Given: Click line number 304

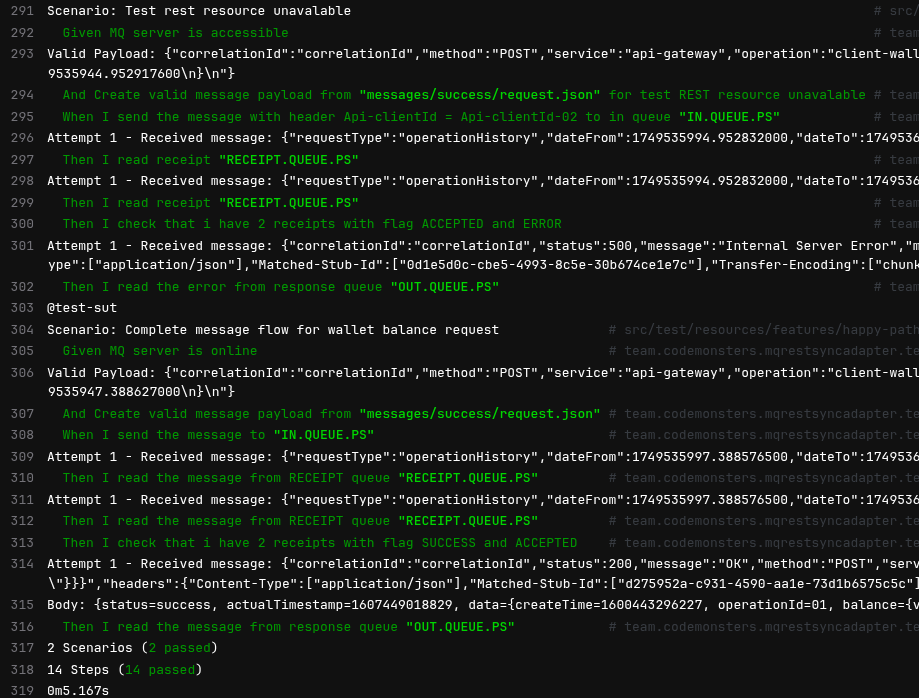Looking at the screenshot, I should (22, 330).
